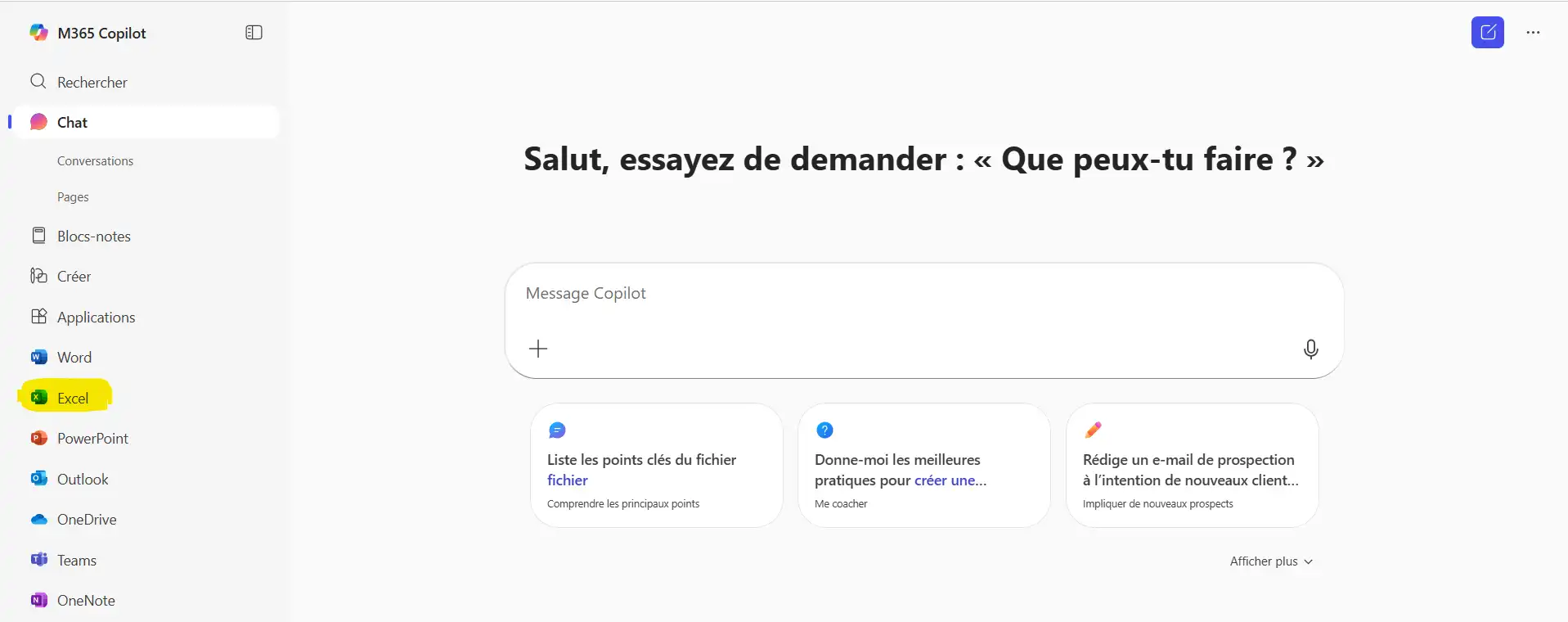
Task: Go to Pages under Chat
Action: [x=73, y=197]
